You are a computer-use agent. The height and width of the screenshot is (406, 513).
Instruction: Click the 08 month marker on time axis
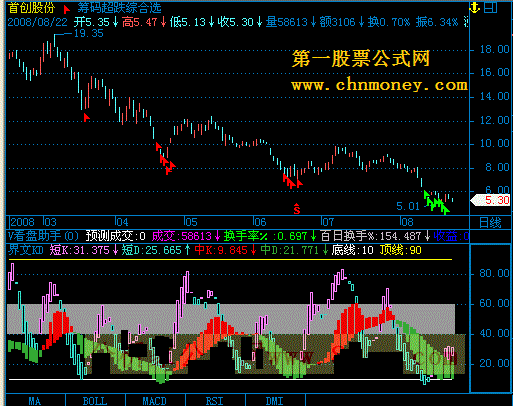407,222
